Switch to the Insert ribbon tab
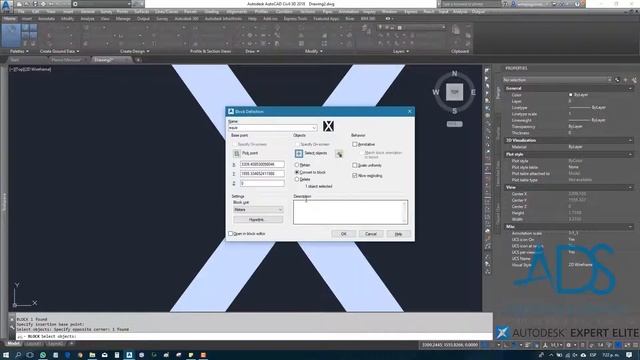Screen dimensions: 640x360 click(27, 19)
